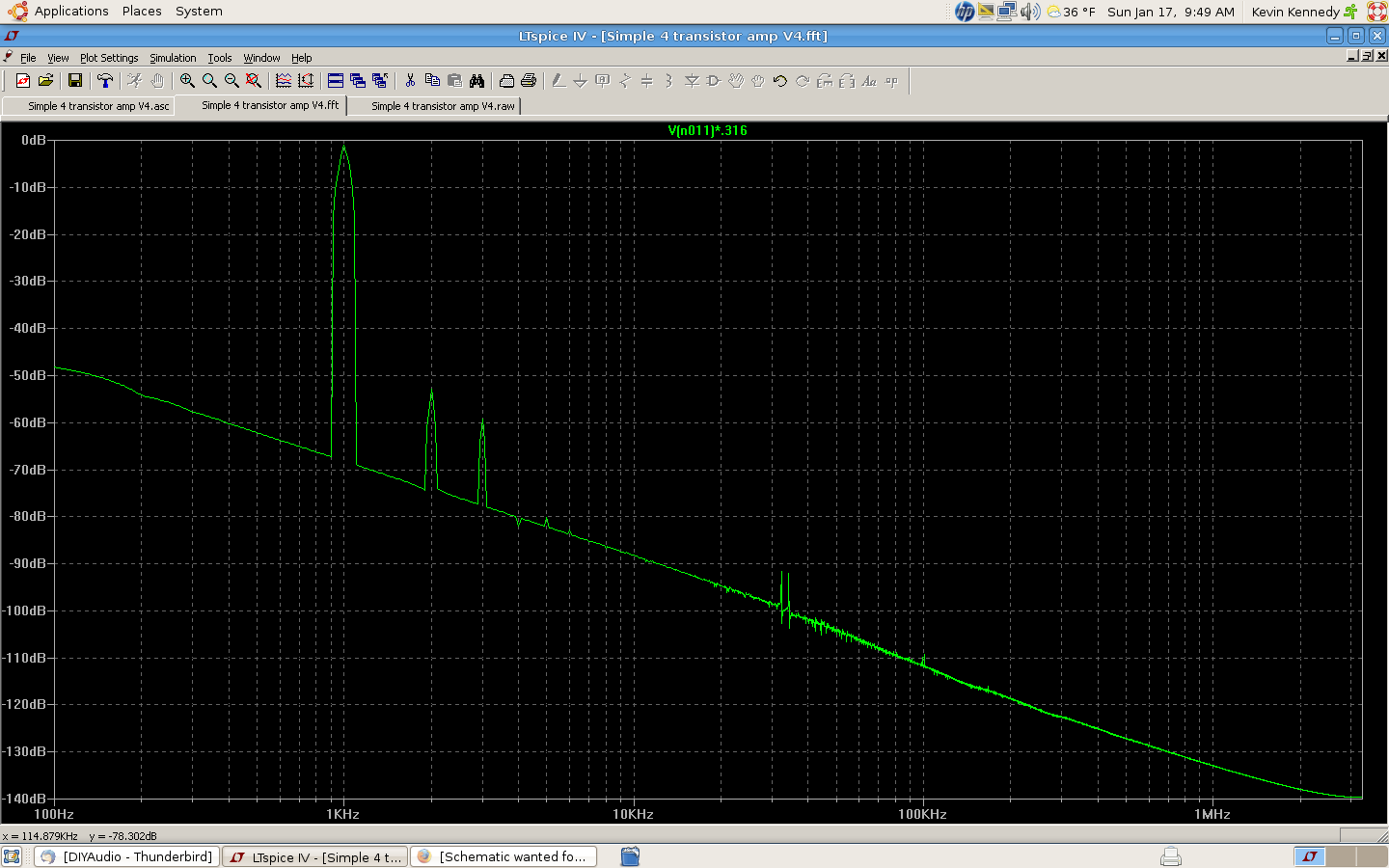This screenshot has height=868, width=1389.
Task: Click the Save floppy disk icon
Action: coord(75,81)
